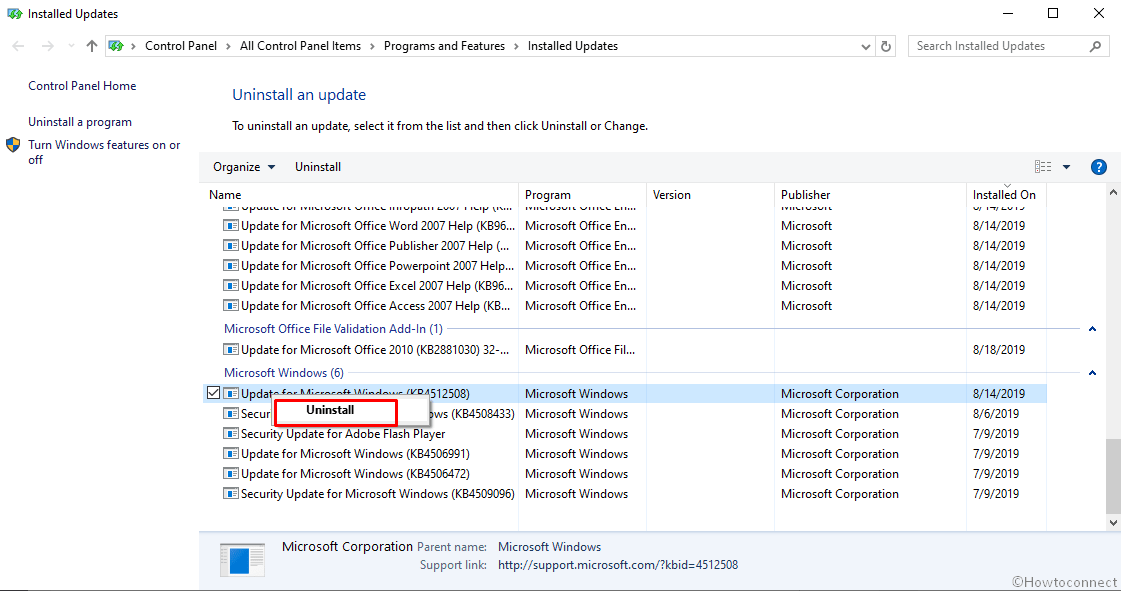Click icon of KB4512508 update row
The width and height of the screenshot is (1121, 591).
click(230, 394)
